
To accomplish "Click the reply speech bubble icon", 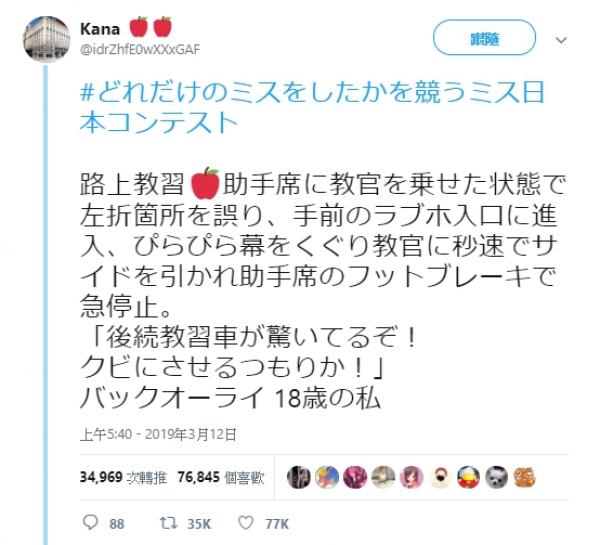I will [x=91, y=522].
